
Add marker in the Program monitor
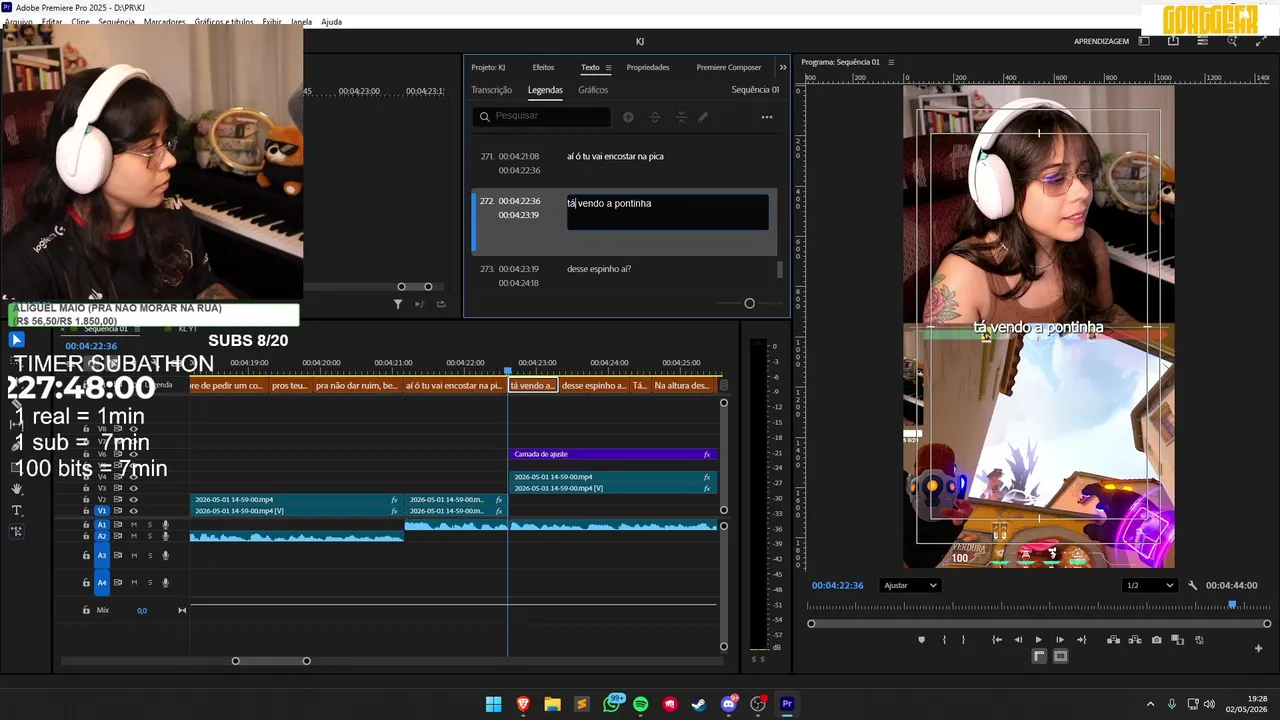[921, 640]
